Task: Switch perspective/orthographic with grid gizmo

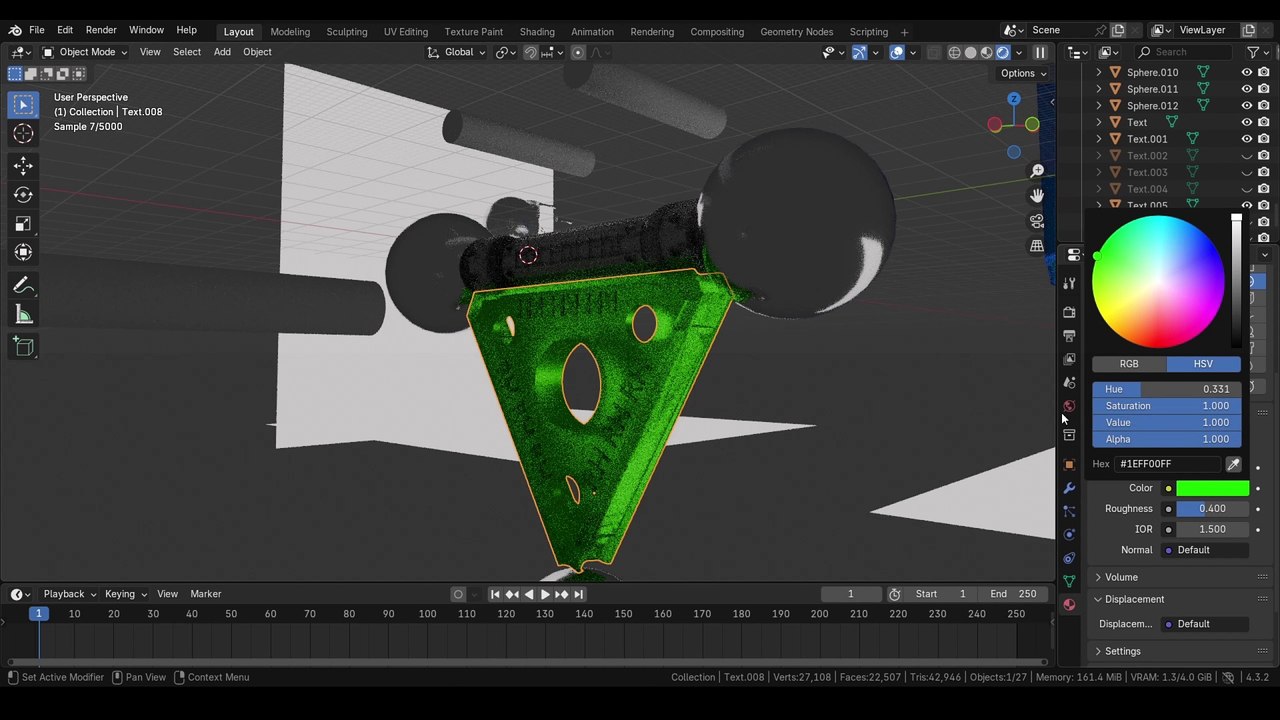Action: pyautogui.click(x=1037, y=246)
